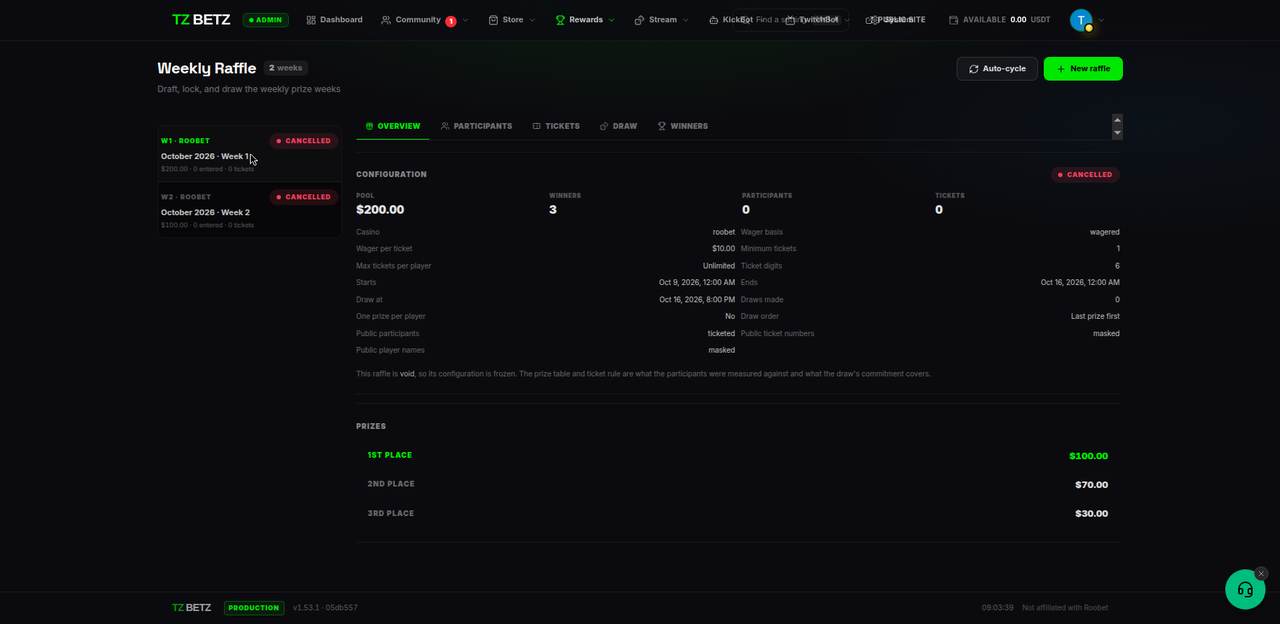Switch to the Winners tab
The width and height of the screenshot is (1280, 624).
pyautogui.click(x=683, y=126)
